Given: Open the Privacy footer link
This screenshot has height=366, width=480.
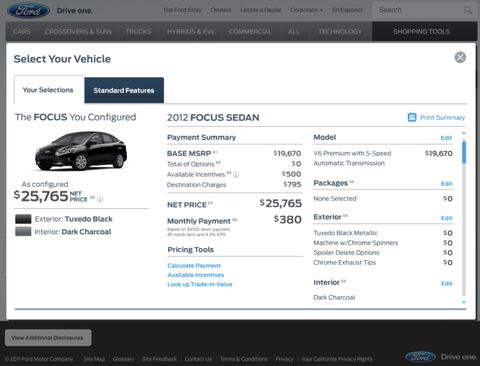Looking at the screenshot, I should coord(284,359).
